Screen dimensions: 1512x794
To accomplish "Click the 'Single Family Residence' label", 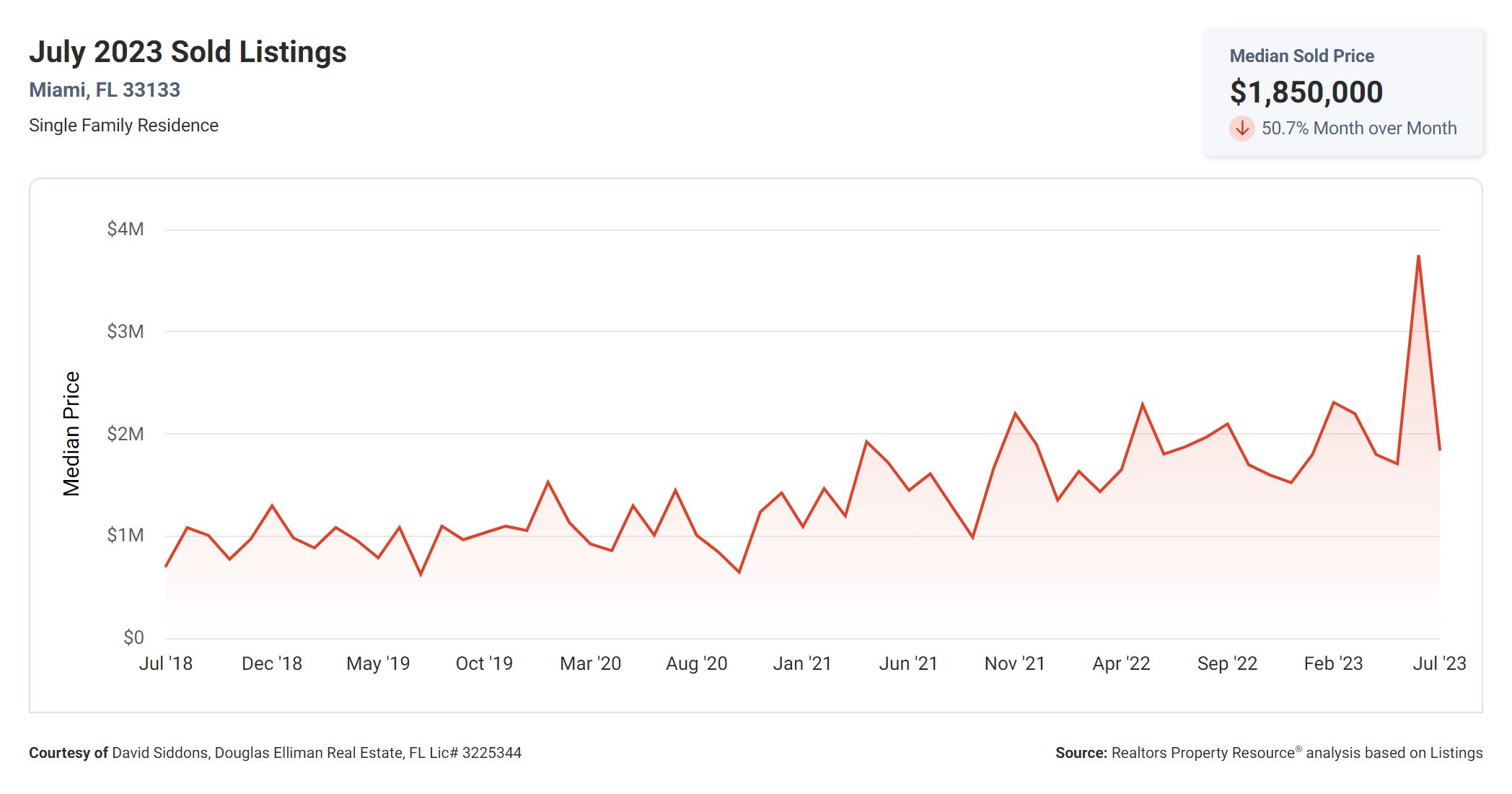I will pos(123,126).
